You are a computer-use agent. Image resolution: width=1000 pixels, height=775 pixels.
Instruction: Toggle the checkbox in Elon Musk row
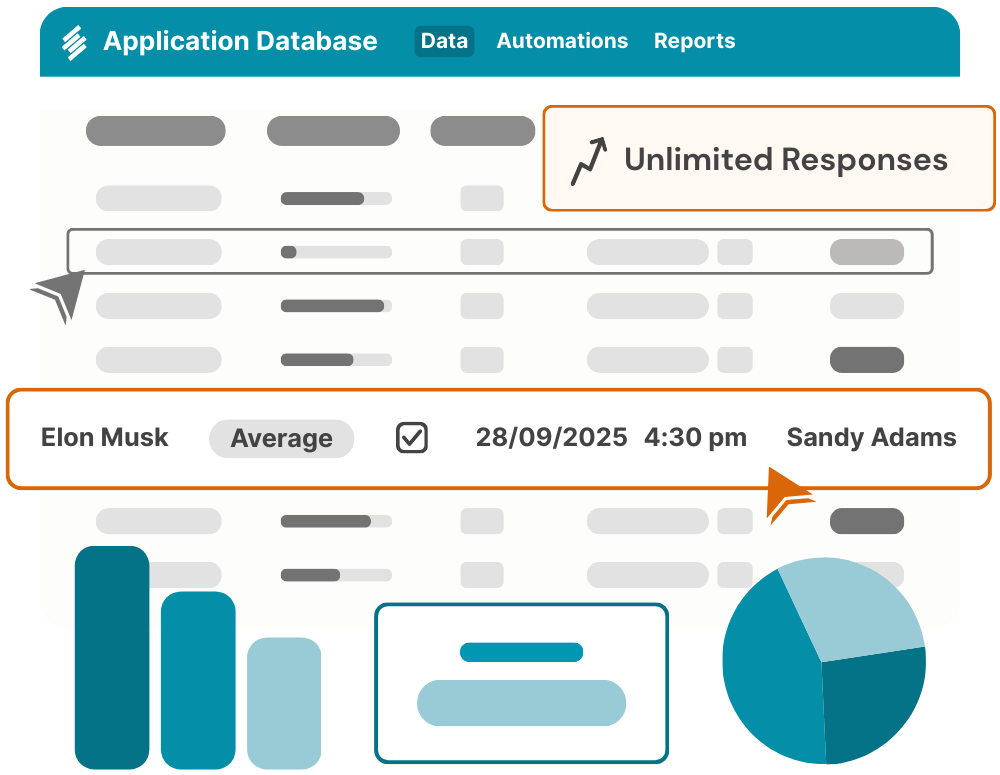[x=412, y=438]
